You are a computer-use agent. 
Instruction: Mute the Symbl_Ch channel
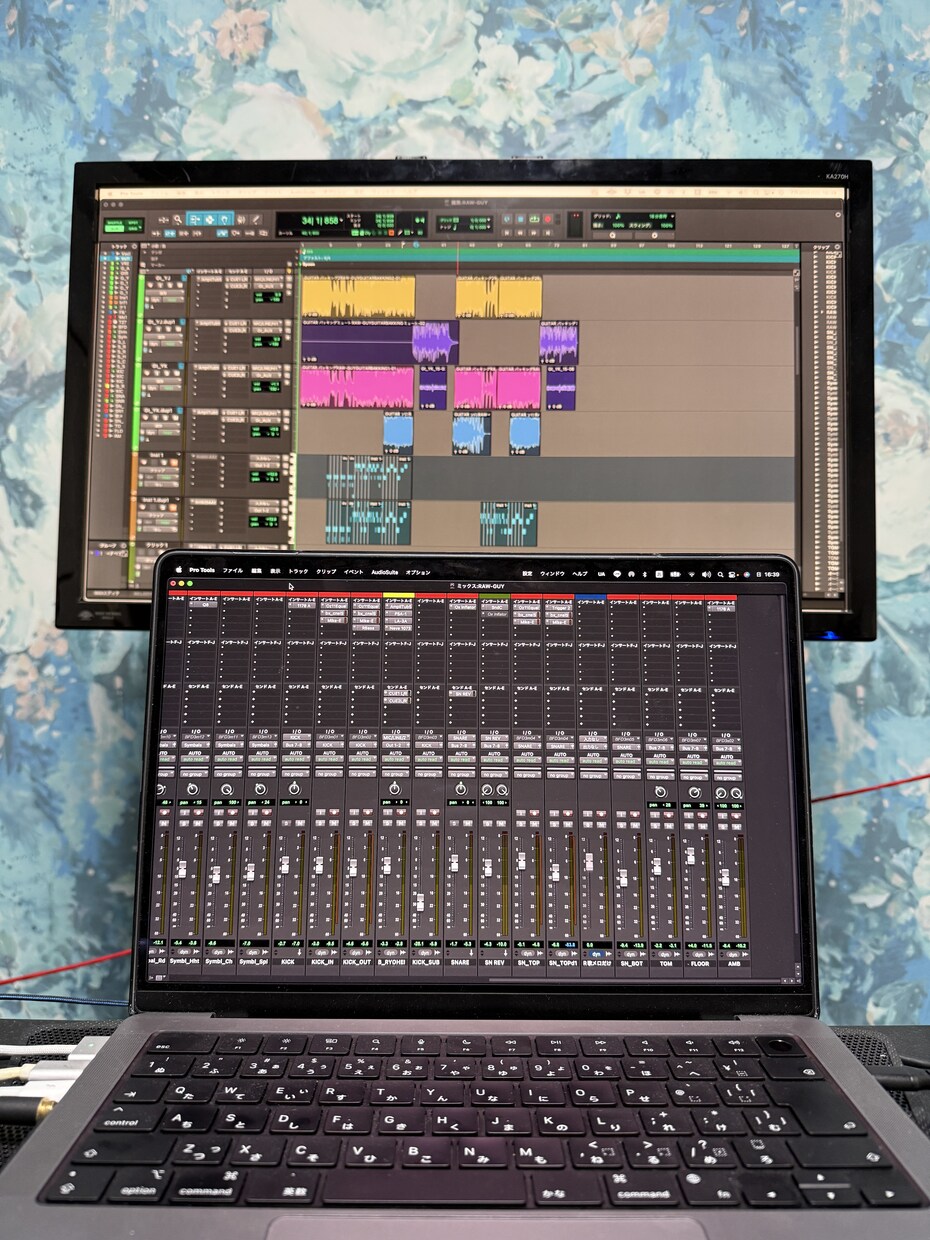[232, 822]
